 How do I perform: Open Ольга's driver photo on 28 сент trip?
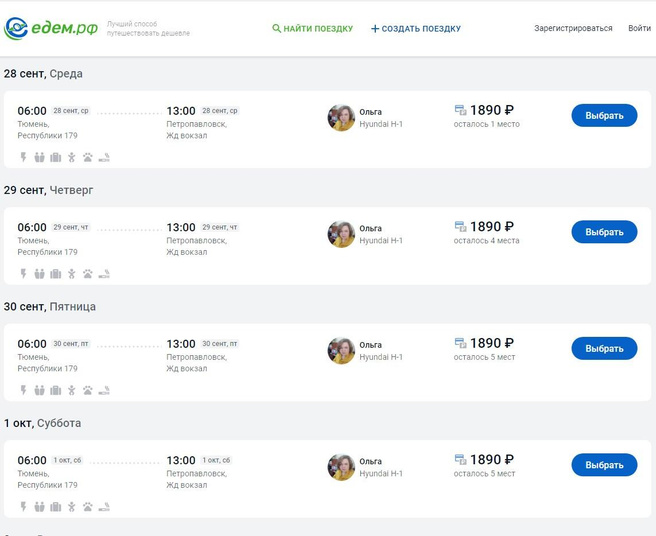click(x=341, y=117)
